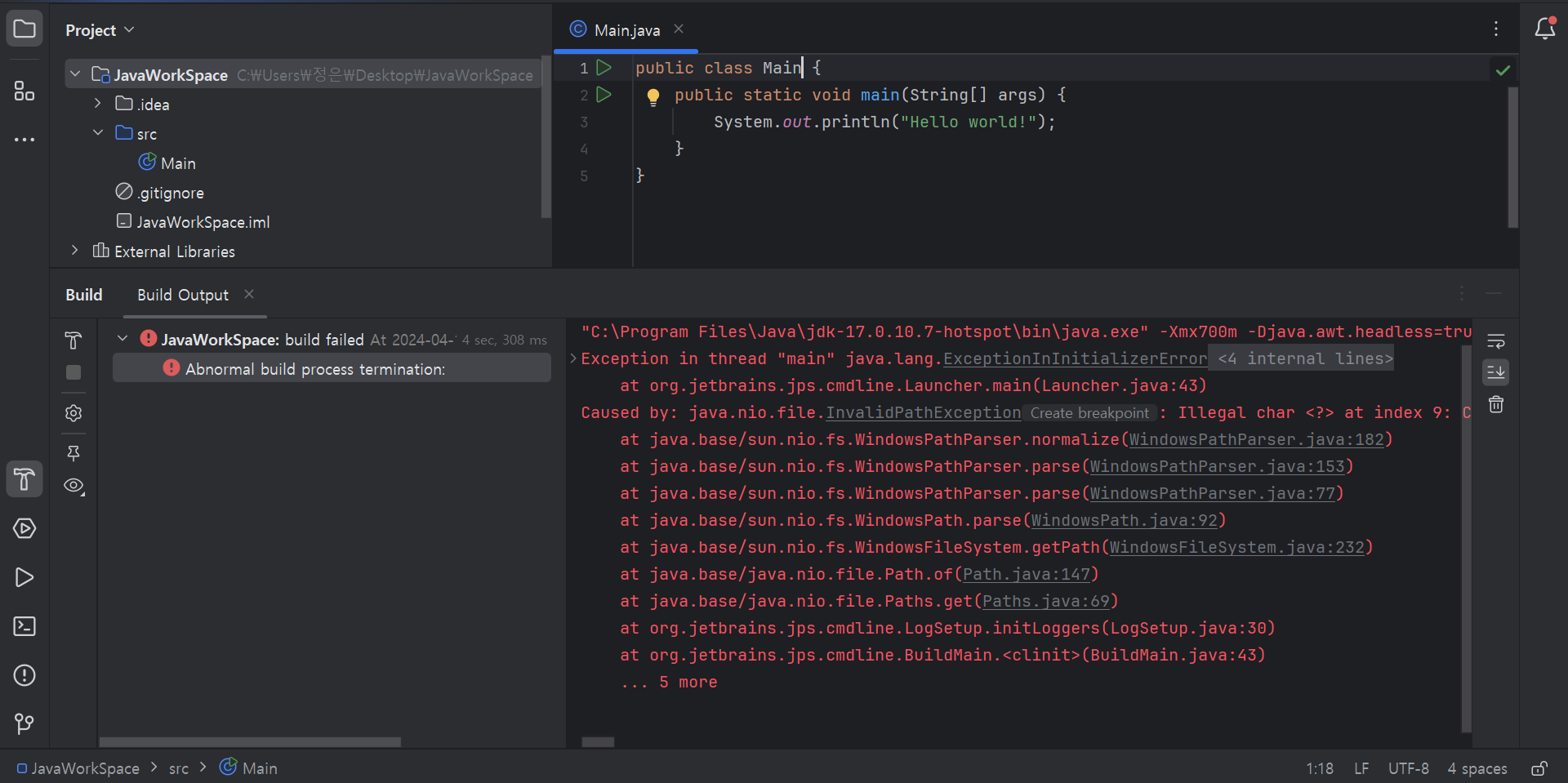Collapse the src folder
The image size is (1568, 783).
pos(98,133)
